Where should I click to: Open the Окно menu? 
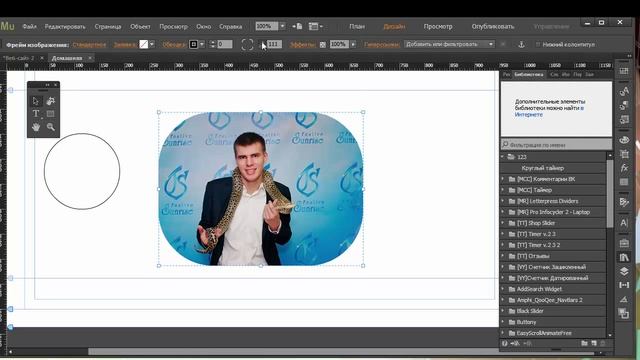[x=204, y=27]
